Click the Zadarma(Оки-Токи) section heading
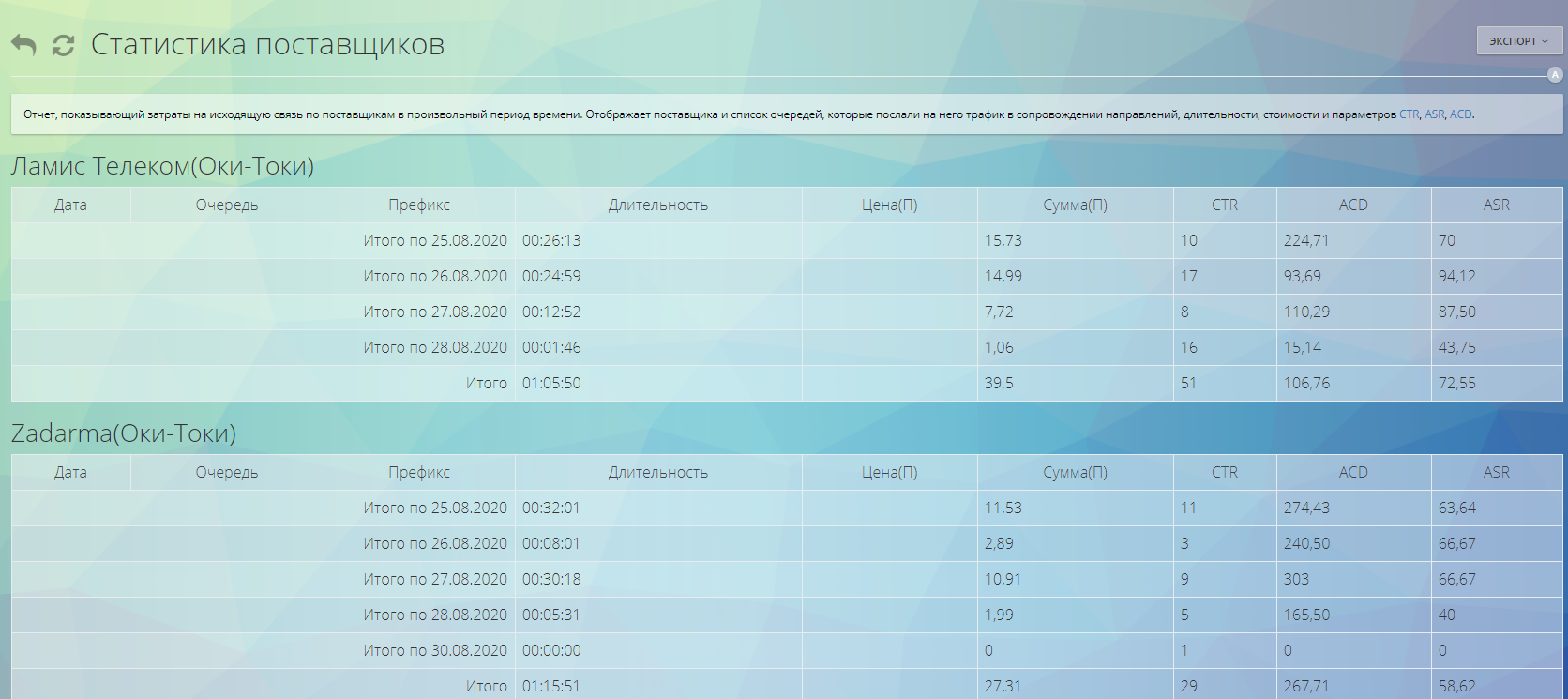The image size is (1568, 699). coord(124,433)
